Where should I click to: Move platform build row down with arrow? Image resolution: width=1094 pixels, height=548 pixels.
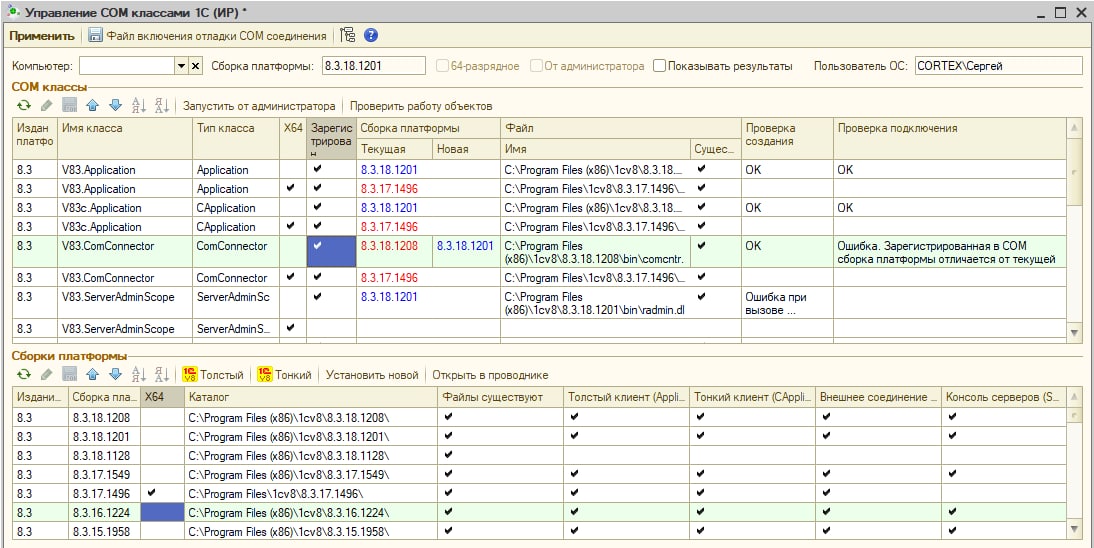pos(115,375)
